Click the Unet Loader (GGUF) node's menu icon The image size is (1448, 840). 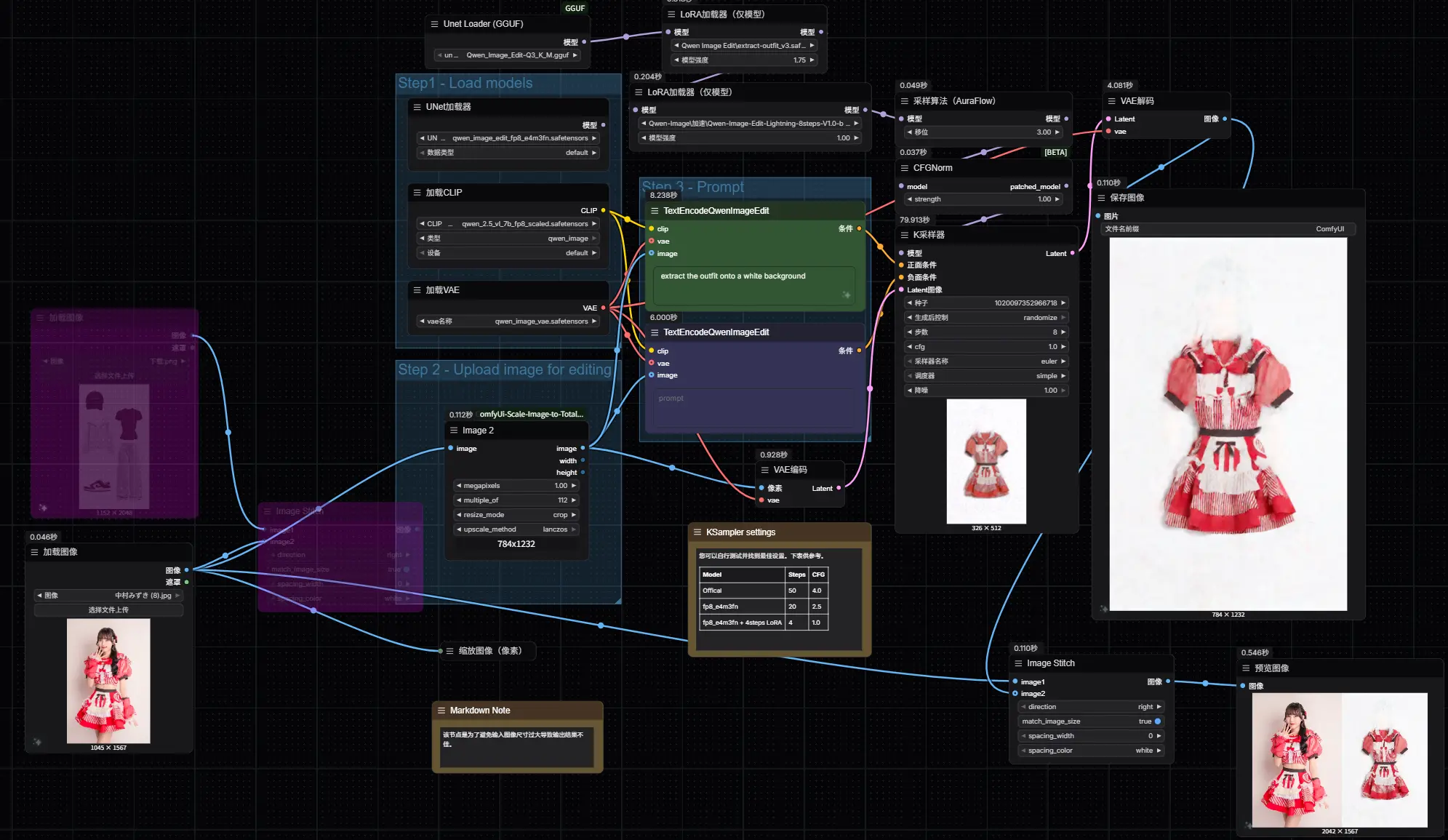click(x=434, y=24)
